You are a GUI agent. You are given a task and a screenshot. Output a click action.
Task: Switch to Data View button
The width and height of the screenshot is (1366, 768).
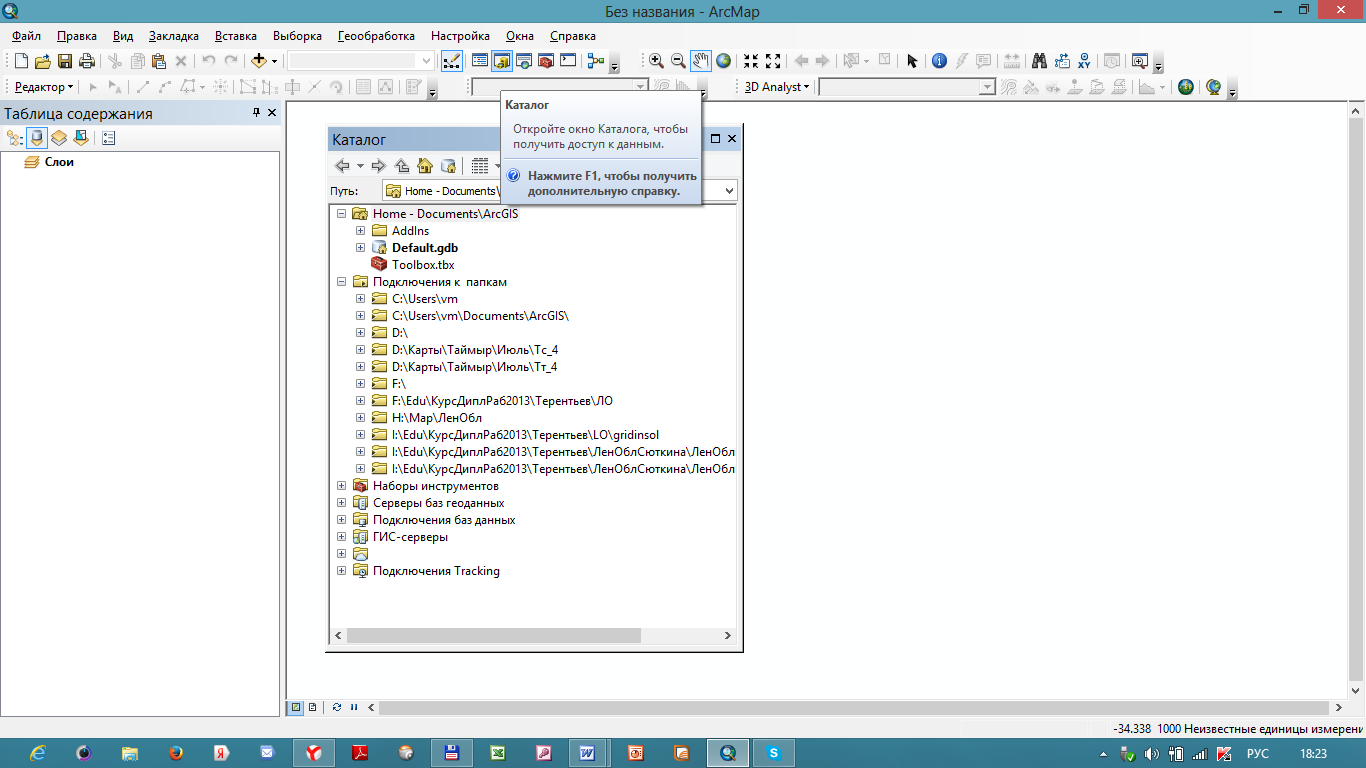(296, 707)
